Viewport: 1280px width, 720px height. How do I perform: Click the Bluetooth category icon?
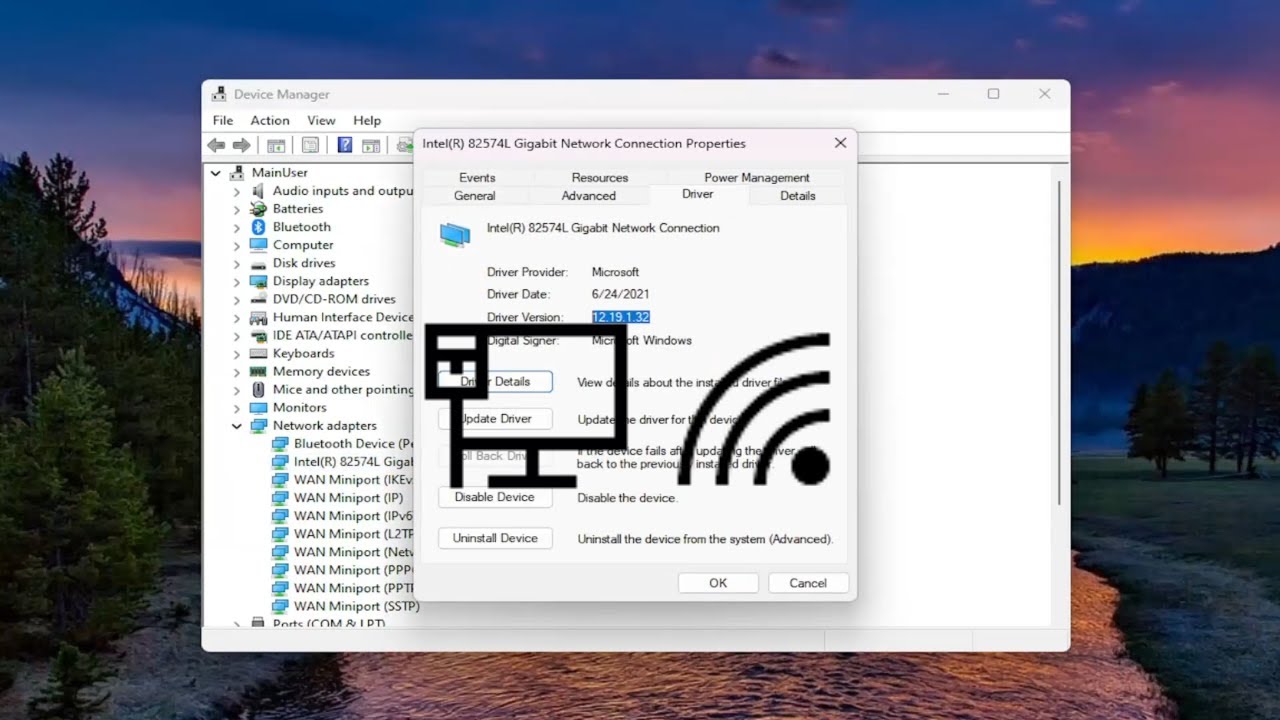[258, 227]
